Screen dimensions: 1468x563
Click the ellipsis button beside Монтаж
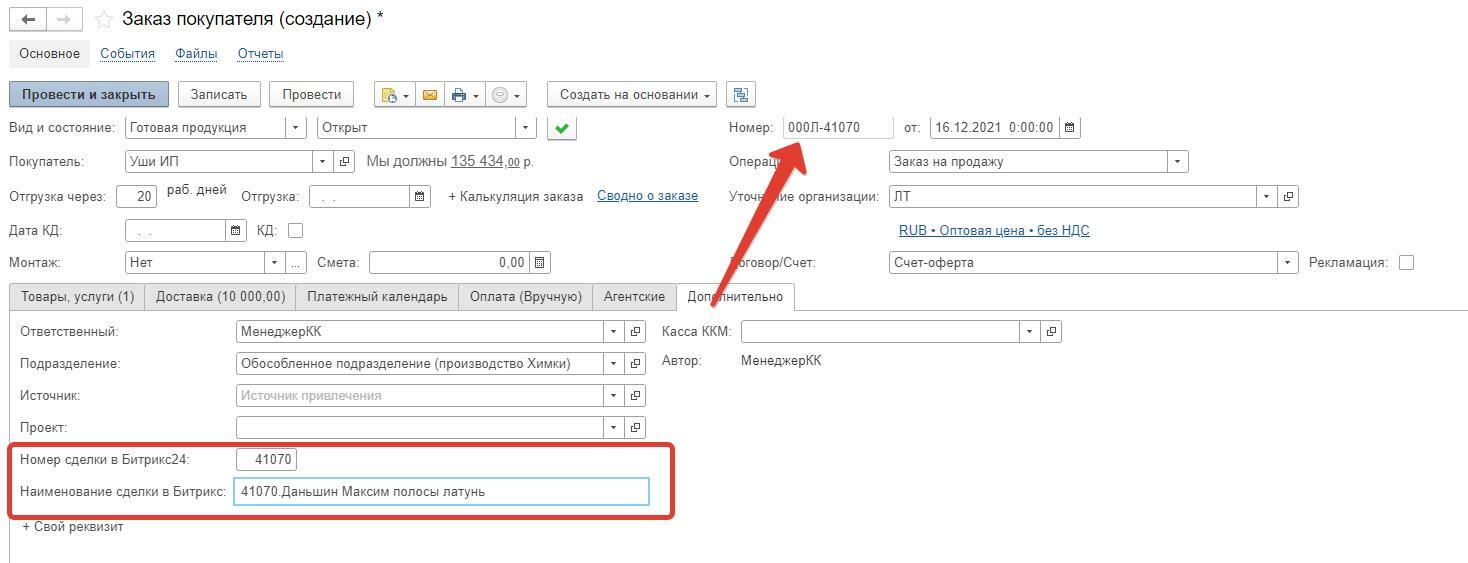tap(296, 263)
